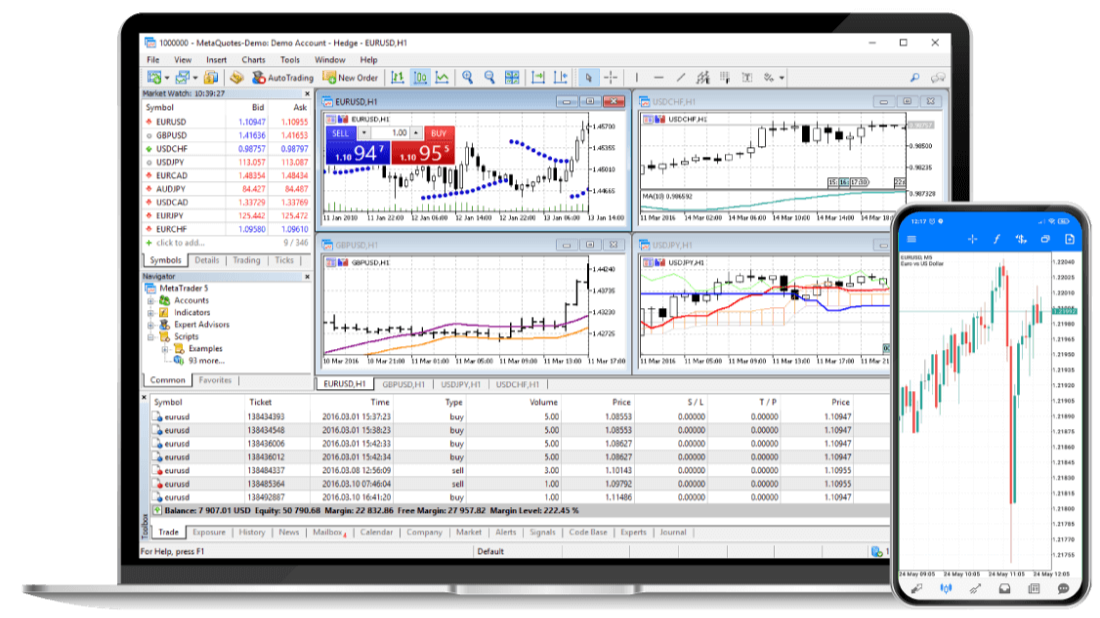Decrease volume with the down arrow stepper

[364, 133]
